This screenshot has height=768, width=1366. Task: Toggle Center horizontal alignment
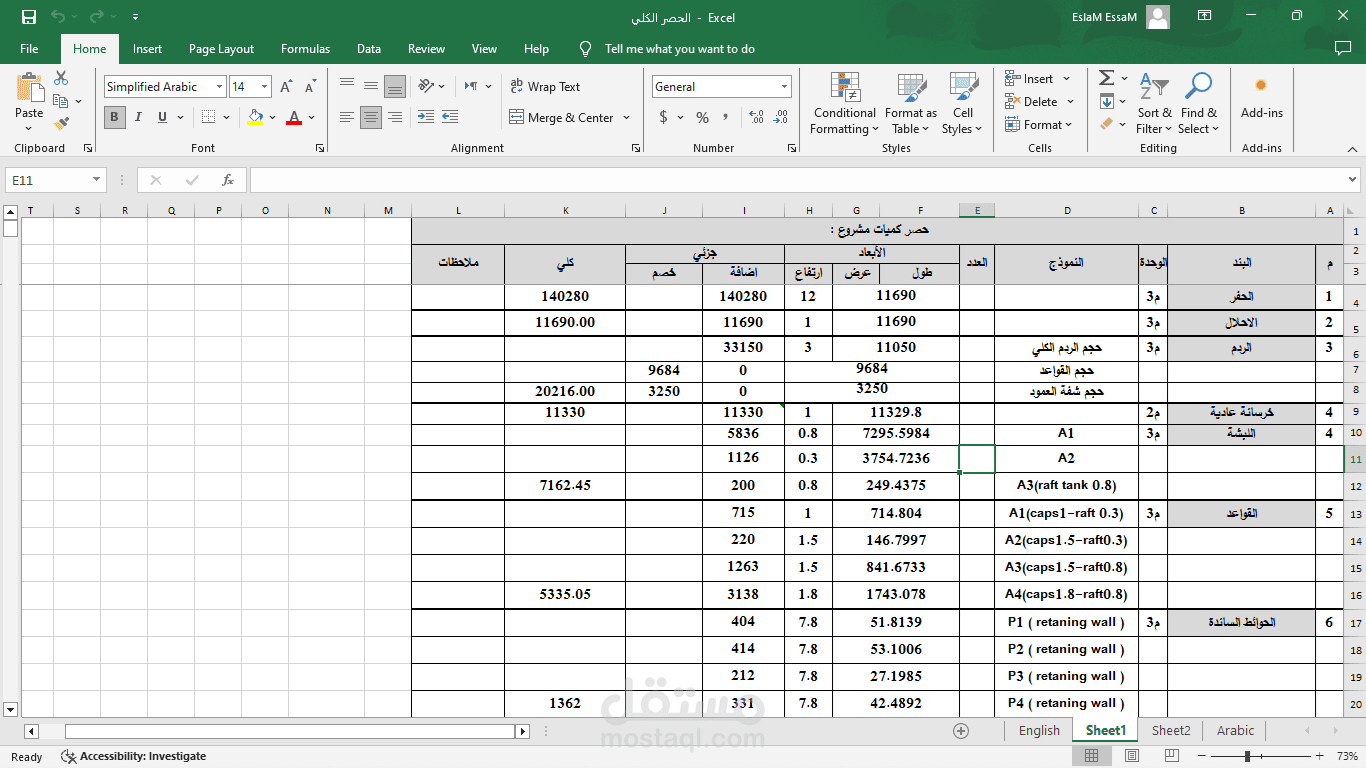[371, 117]
